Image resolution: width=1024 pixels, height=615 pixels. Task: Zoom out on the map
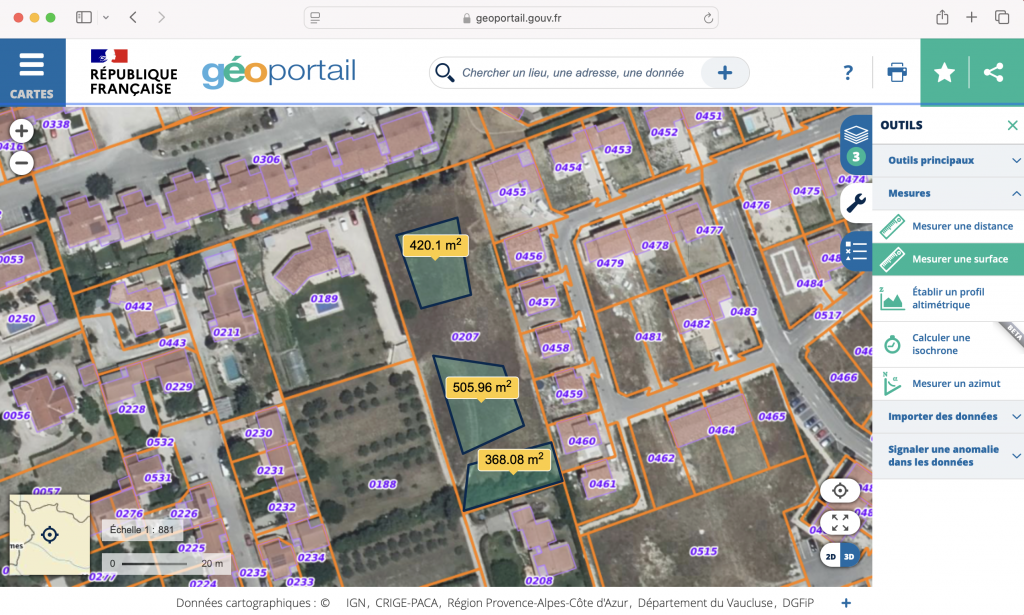pyautogui.click(x=21, y=162)
